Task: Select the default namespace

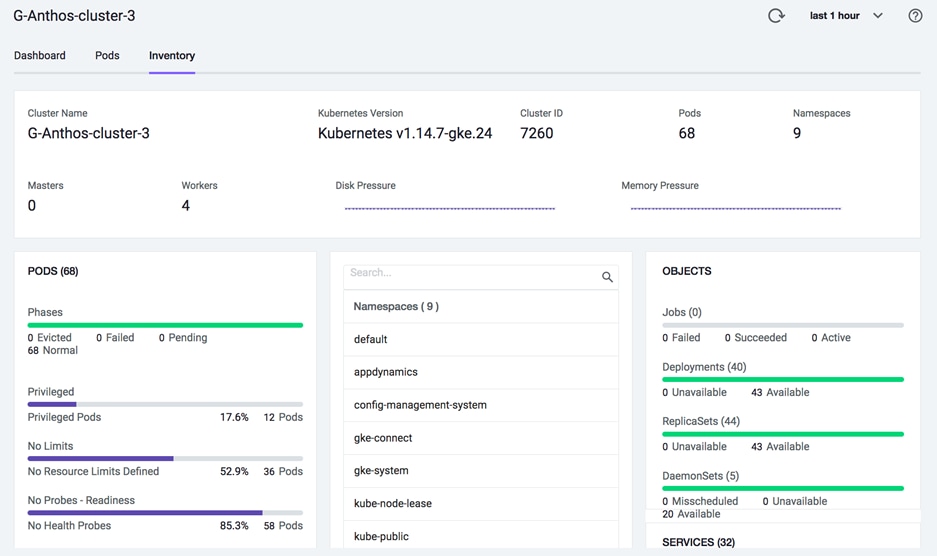Action: 480,339
